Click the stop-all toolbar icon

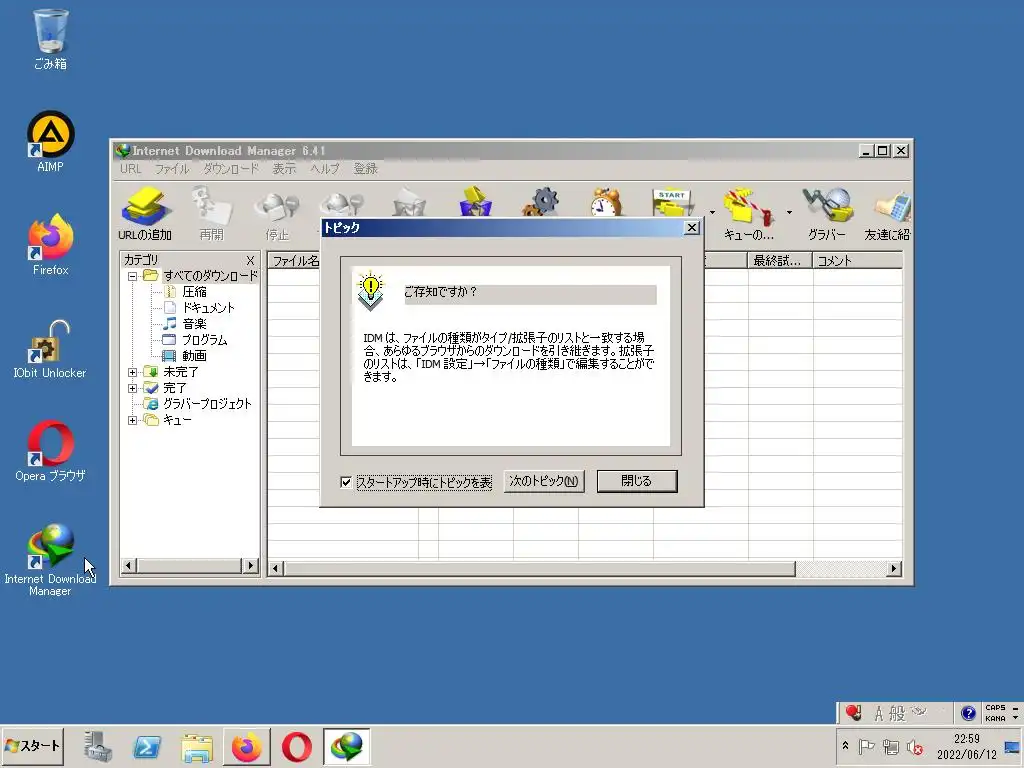click(x=344, y=204)
